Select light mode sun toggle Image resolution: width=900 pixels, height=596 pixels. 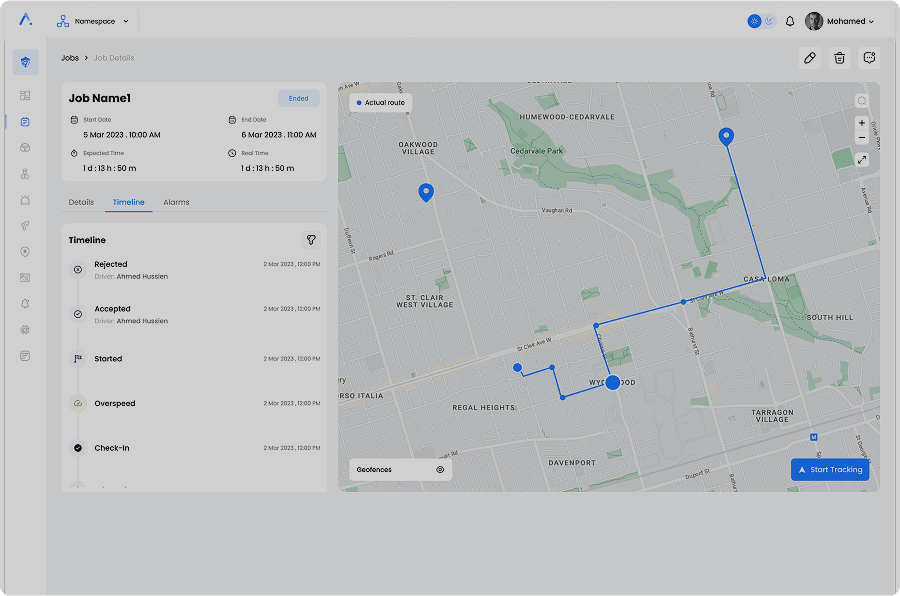tap(754, 21)
